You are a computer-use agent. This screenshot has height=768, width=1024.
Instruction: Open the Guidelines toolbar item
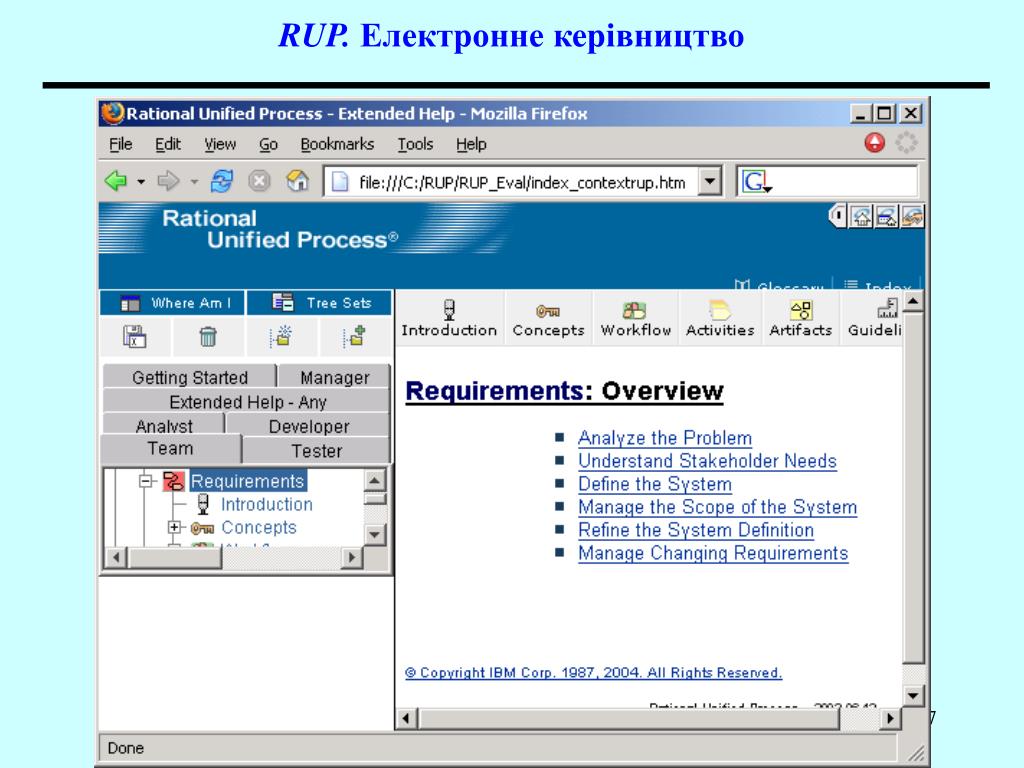click(875, 319)
